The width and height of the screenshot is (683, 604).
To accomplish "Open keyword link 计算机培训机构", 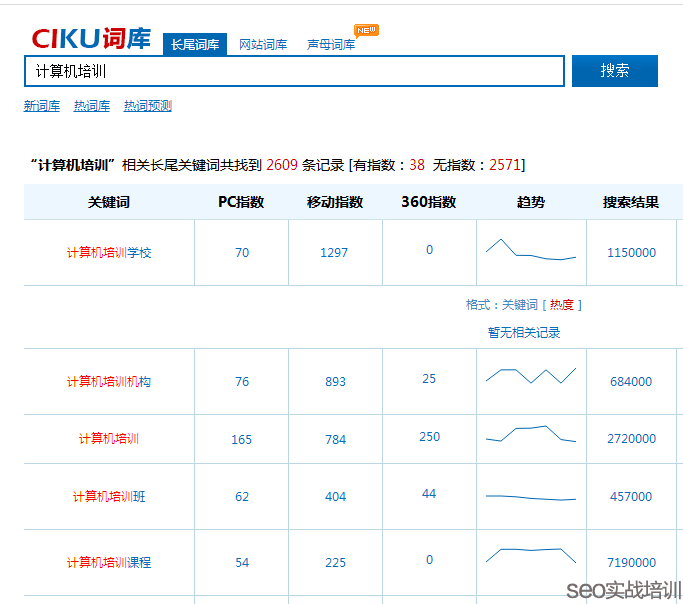I will [x=109, y=382].
